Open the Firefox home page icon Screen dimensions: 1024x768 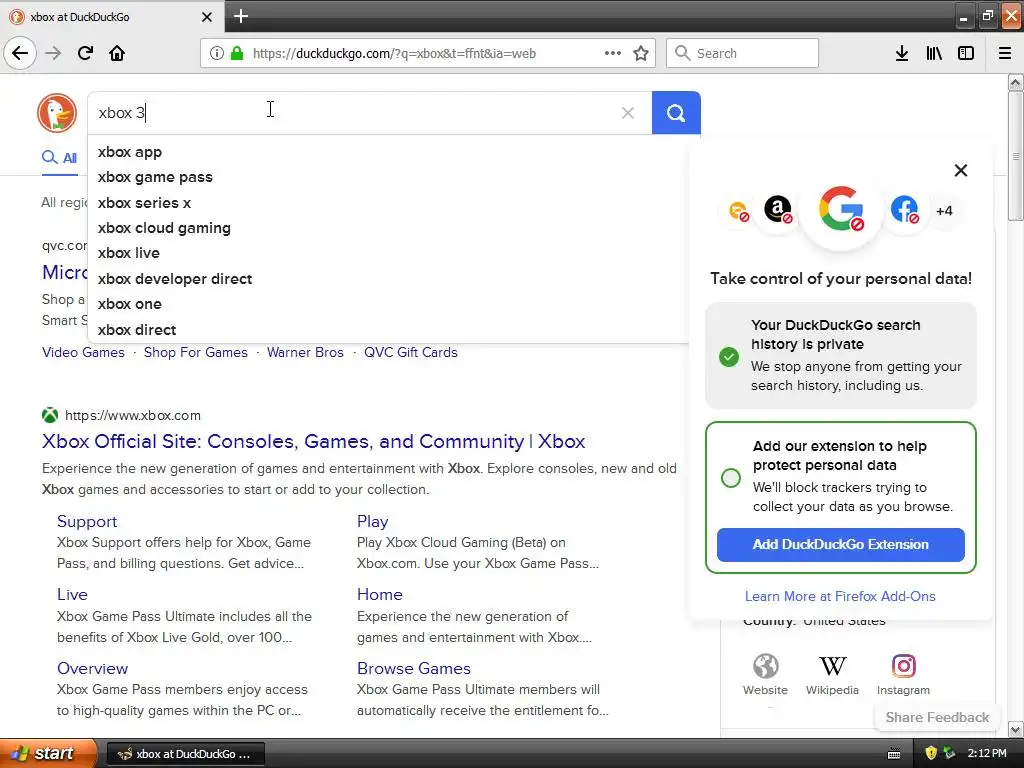click(x=117, y=53)
